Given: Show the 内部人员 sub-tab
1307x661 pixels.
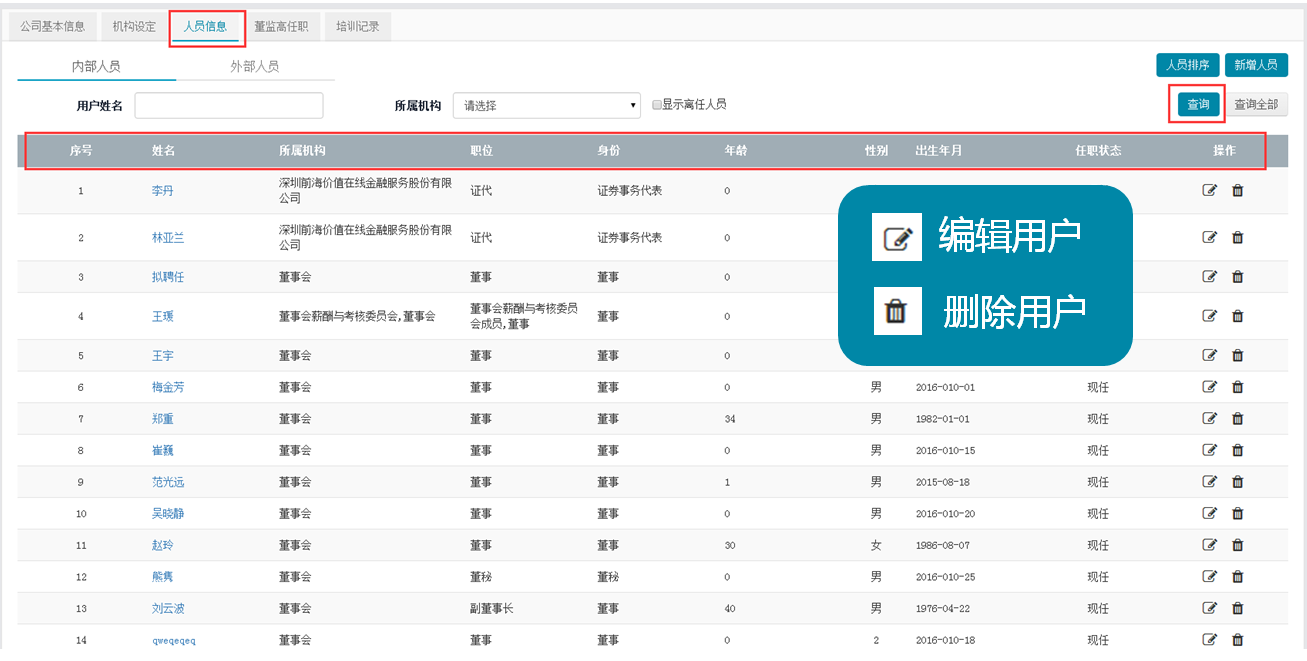Looking at the screenshot, I should [96, 66].
